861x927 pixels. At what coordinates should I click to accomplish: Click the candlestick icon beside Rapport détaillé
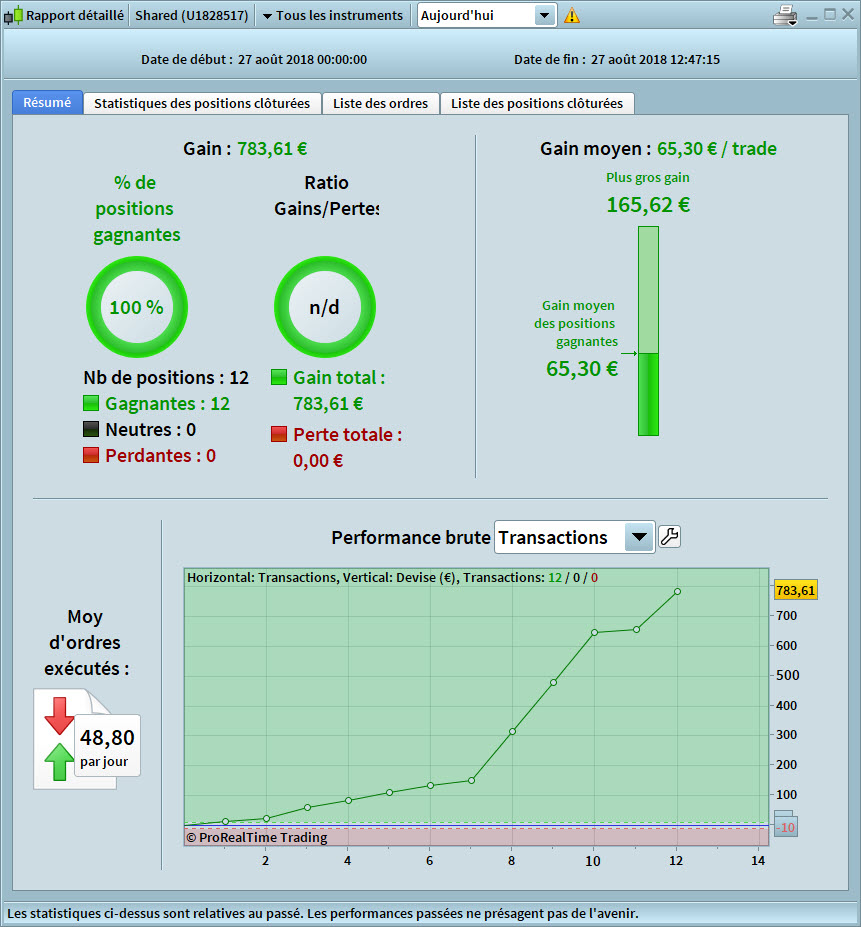(x=14, y=15)
